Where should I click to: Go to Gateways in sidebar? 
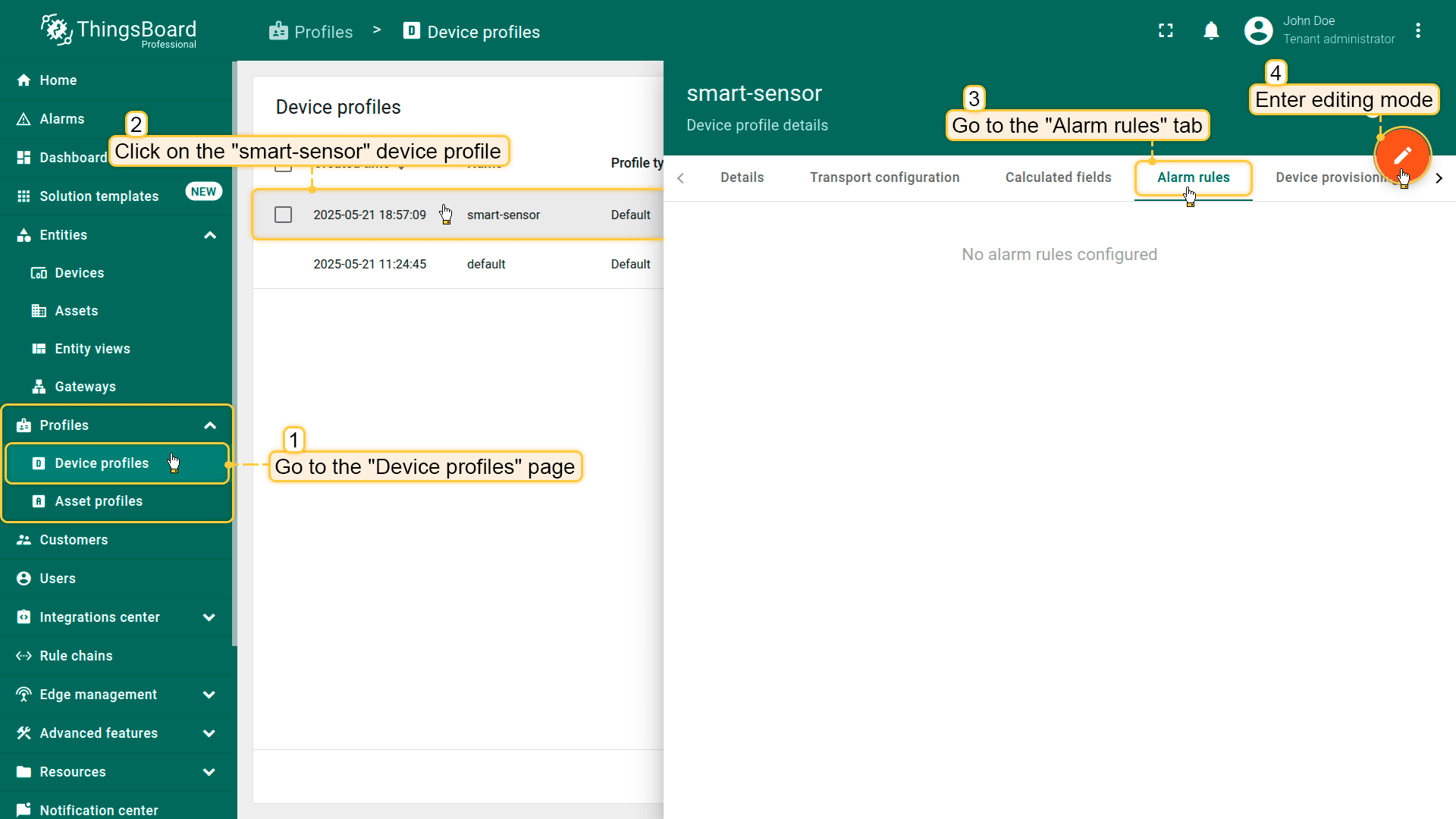tap(85, 387)
